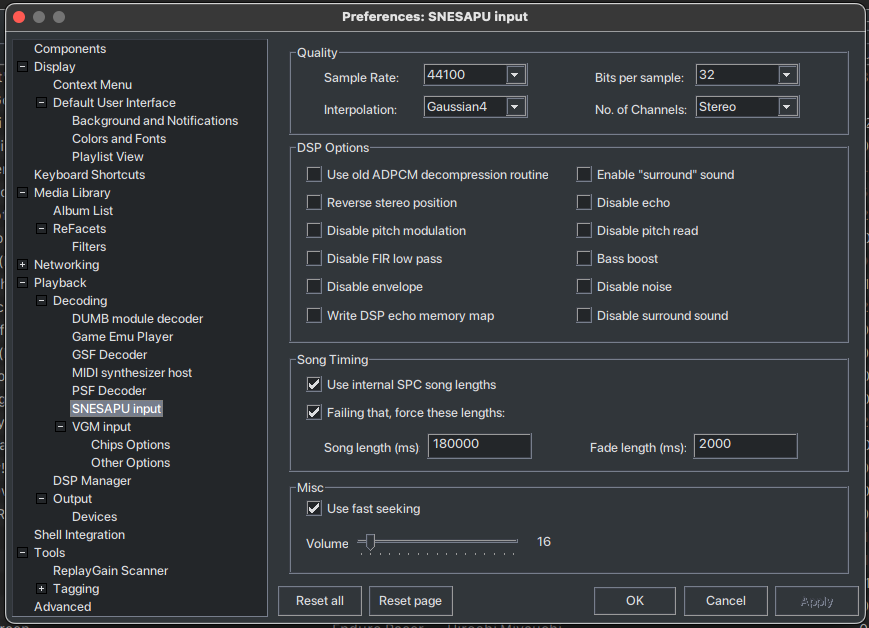Check Disable pitch read

[584, 231]
